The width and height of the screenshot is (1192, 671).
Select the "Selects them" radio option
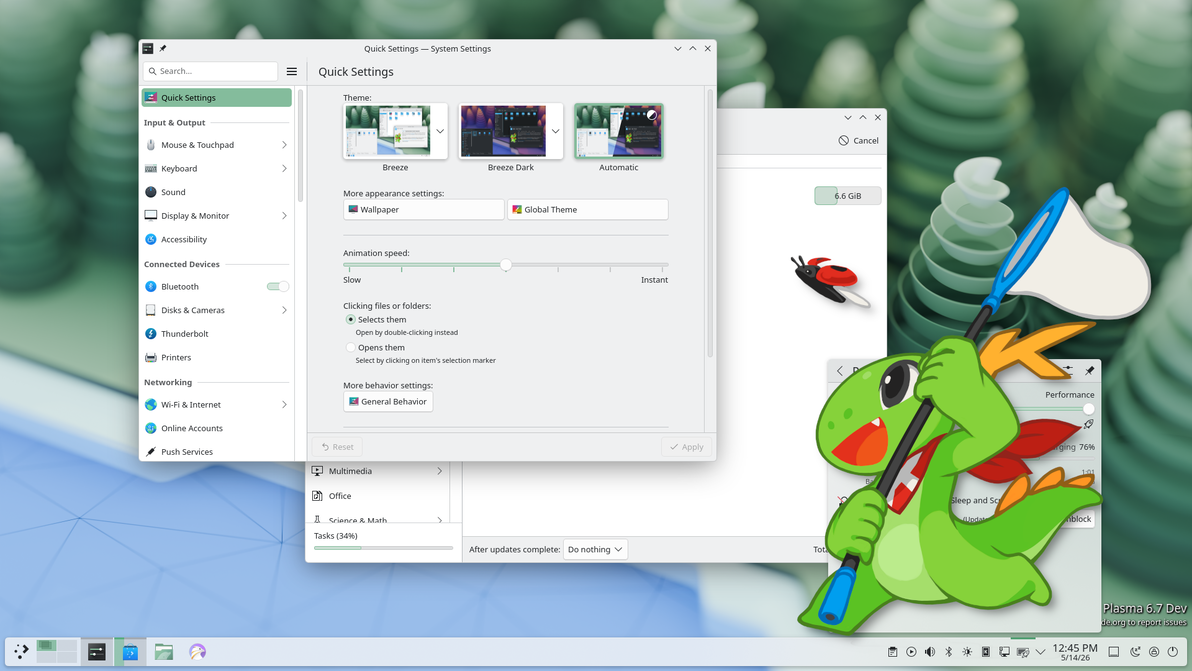350,320
